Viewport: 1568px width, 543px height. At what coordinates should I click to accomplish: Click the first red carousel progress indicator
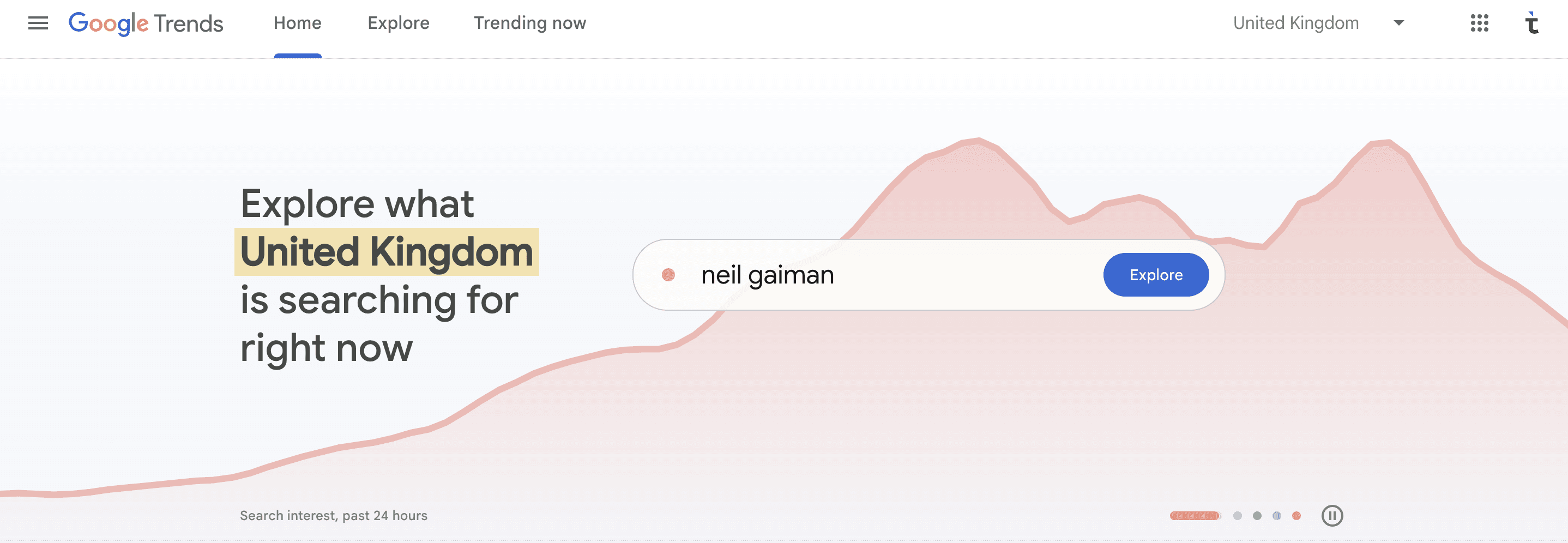(x=1195, y=517)
